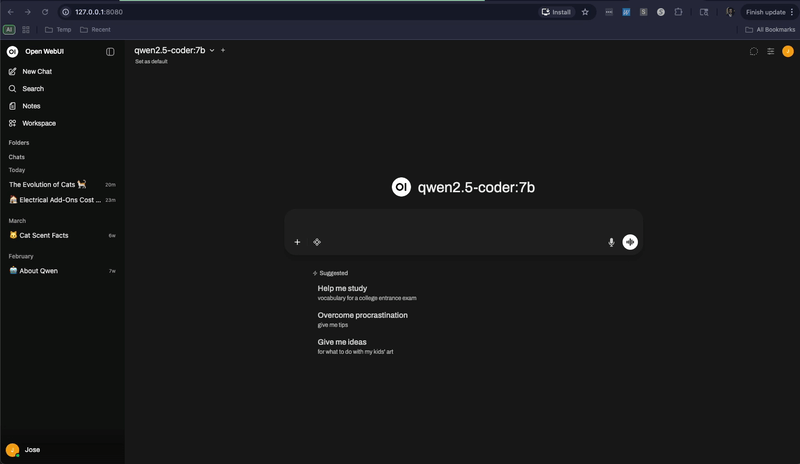Open the Jose user menu at bottom

click(62, 450)
